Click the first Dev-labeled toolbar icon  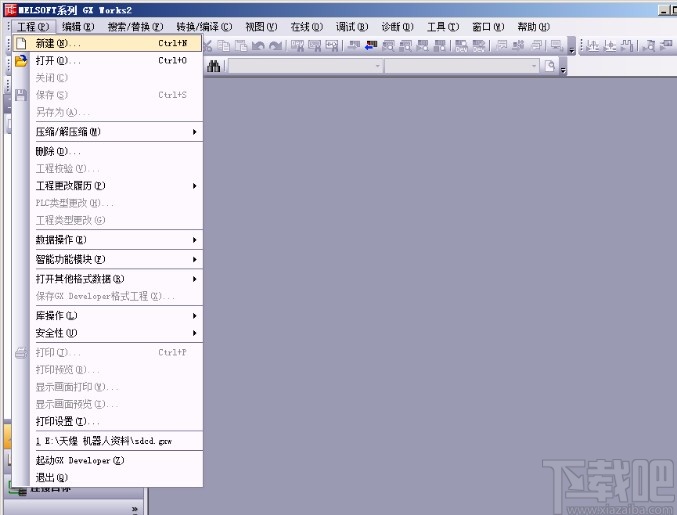[462, 45]
